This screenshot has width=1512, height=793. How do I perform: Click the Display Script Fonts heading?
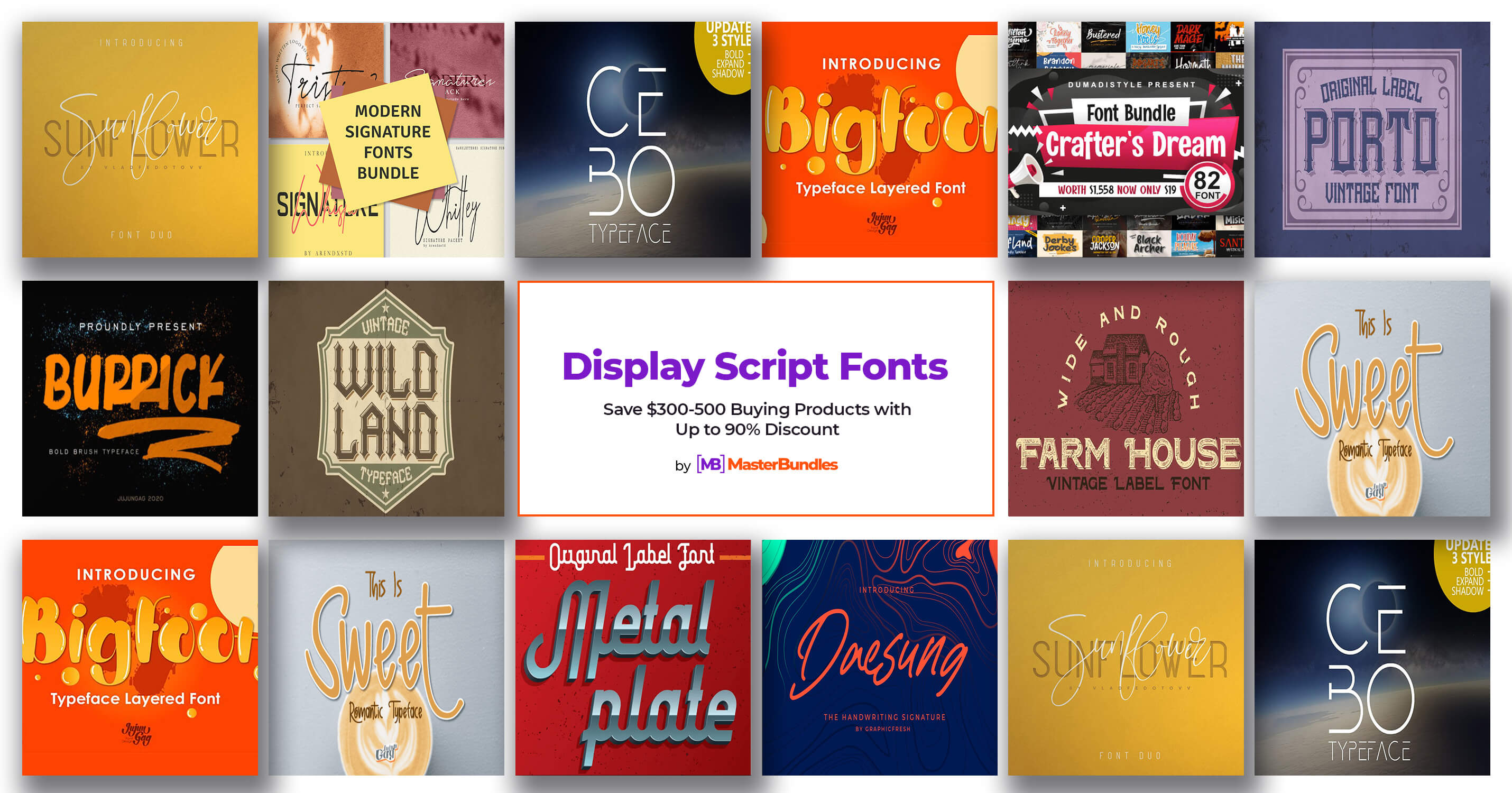click(756, 366)
